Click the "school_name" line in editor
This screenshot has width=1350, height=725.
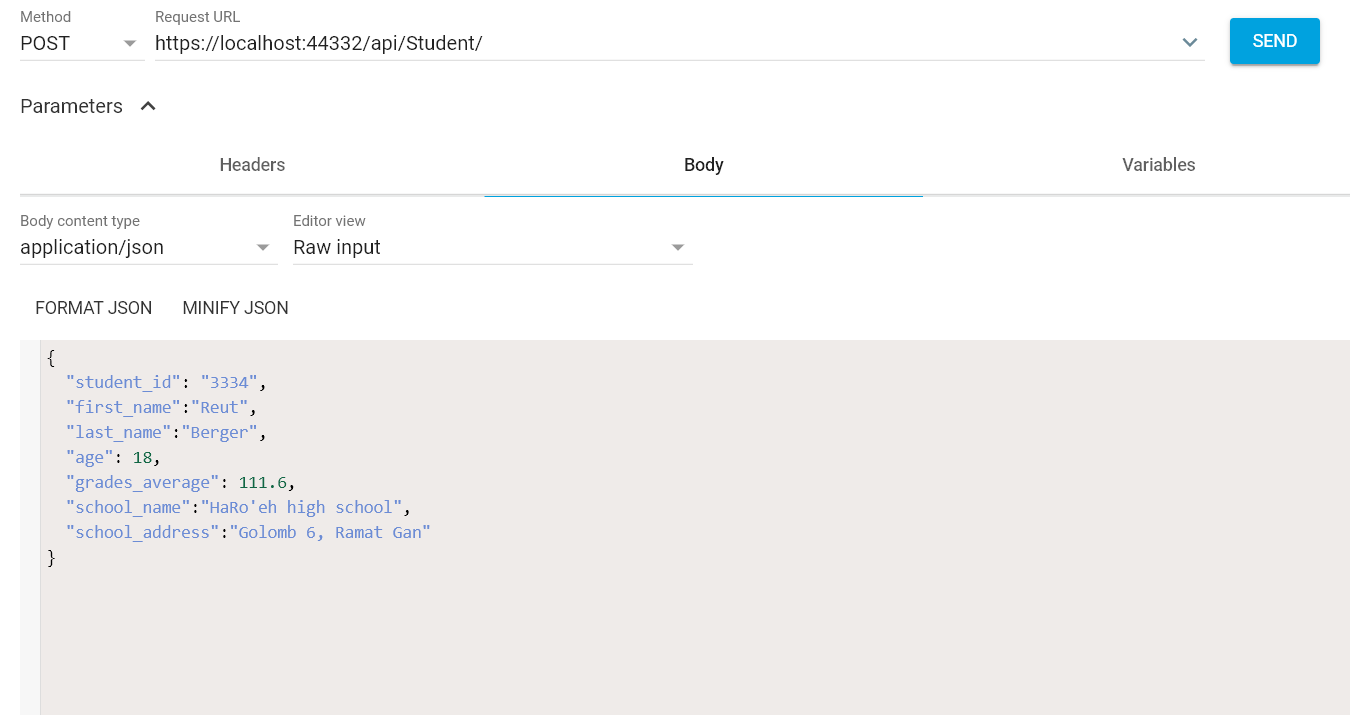tap(239, 507)
